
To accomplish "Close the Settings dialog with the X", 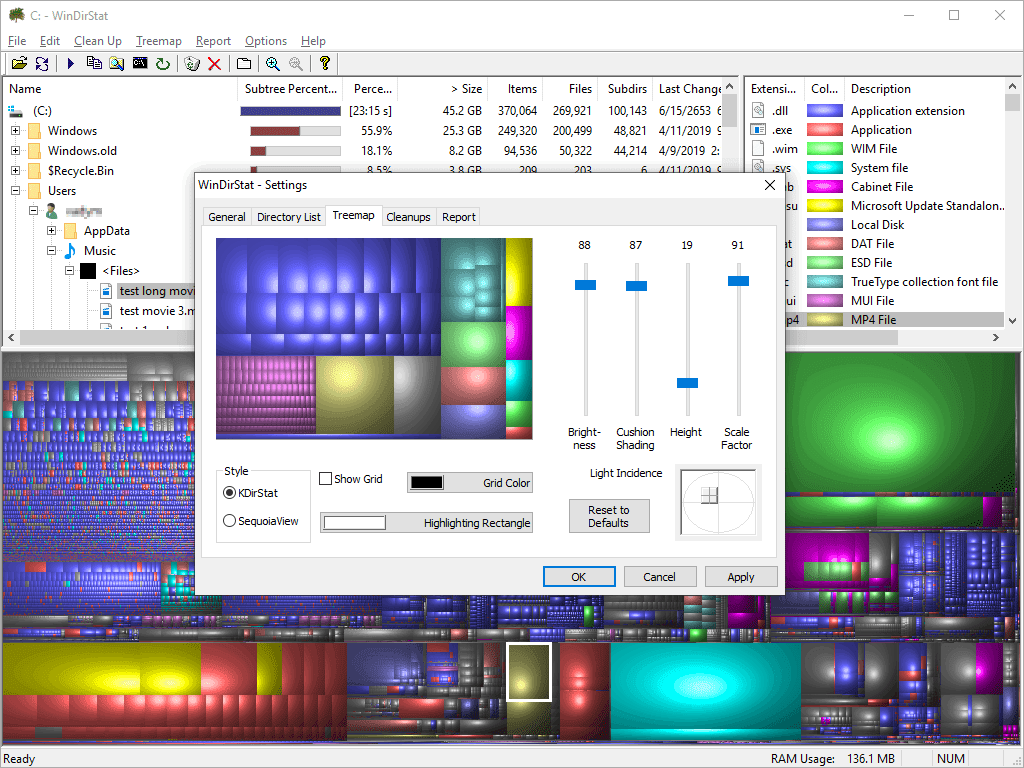I will [770, 185].
